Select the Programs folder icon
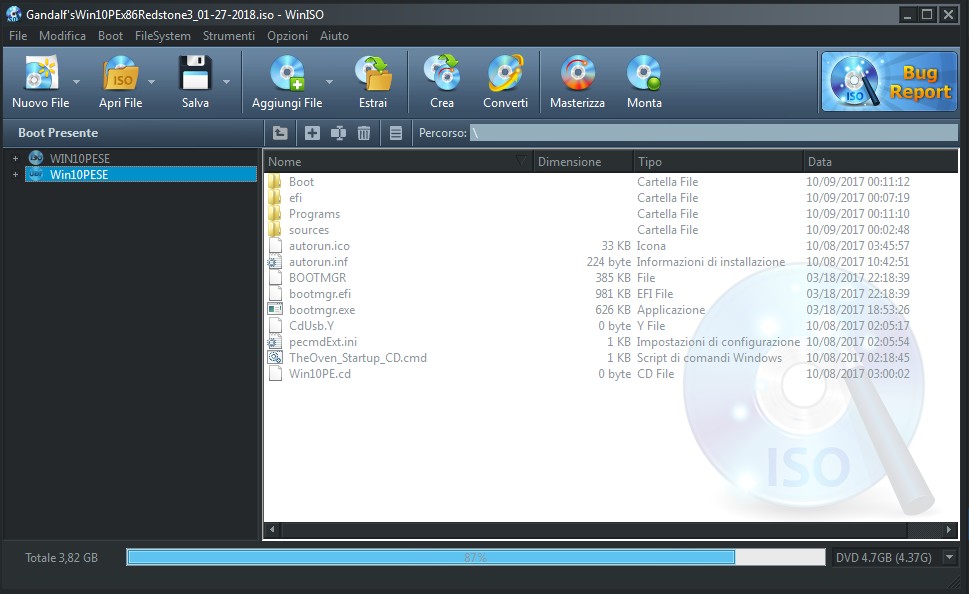Screen dimensions: 969x594 (x=275, y=214)
